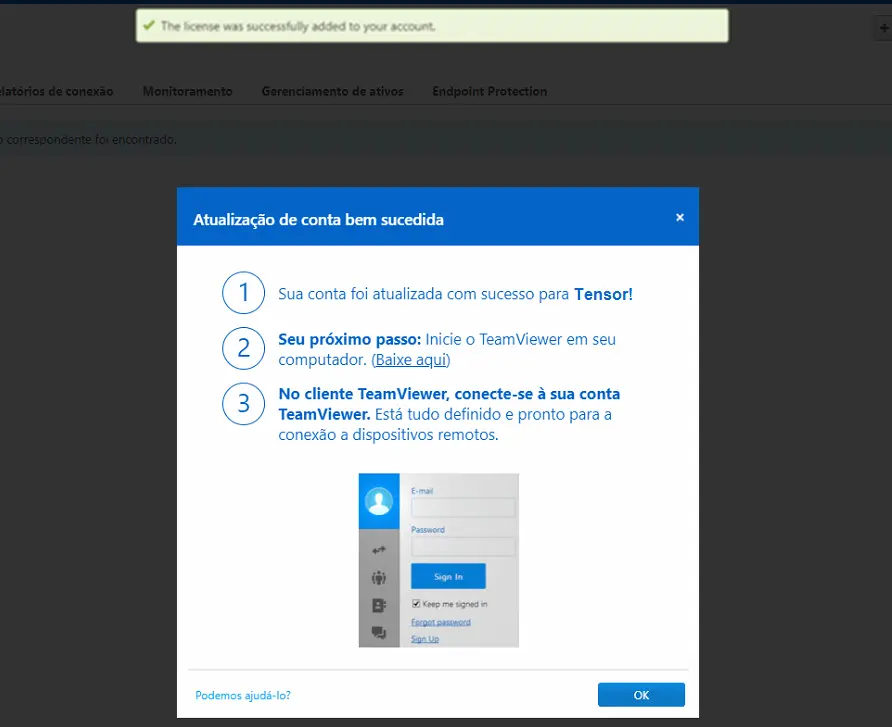Viewport: 892px width, 727px height.
Task: Close the Atualização de conta dialog
Action: (680, 217)
